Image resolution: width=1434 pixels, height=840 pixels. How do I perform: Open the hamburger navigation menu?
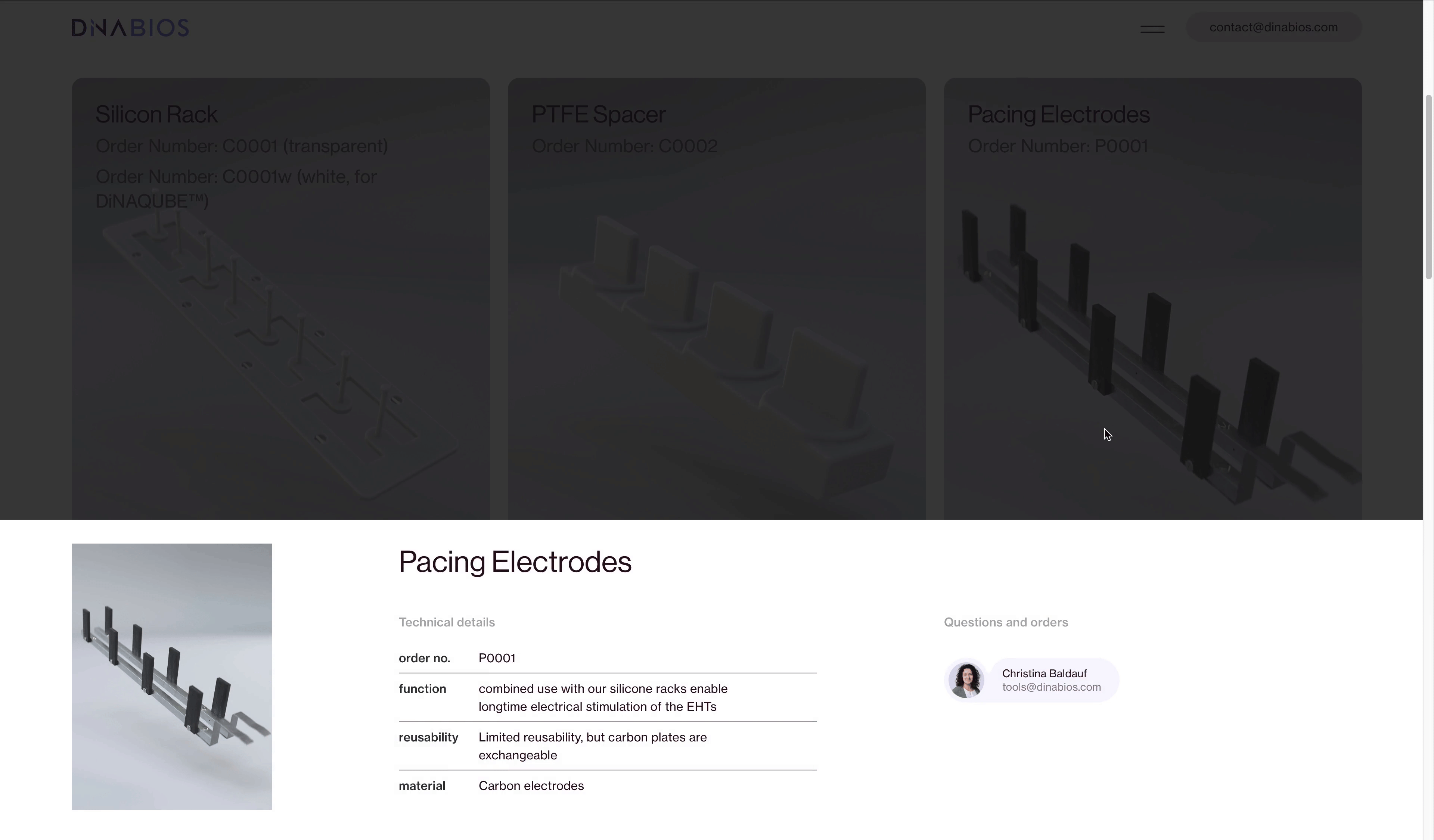pyautogui.click(x=1152, y=28)
